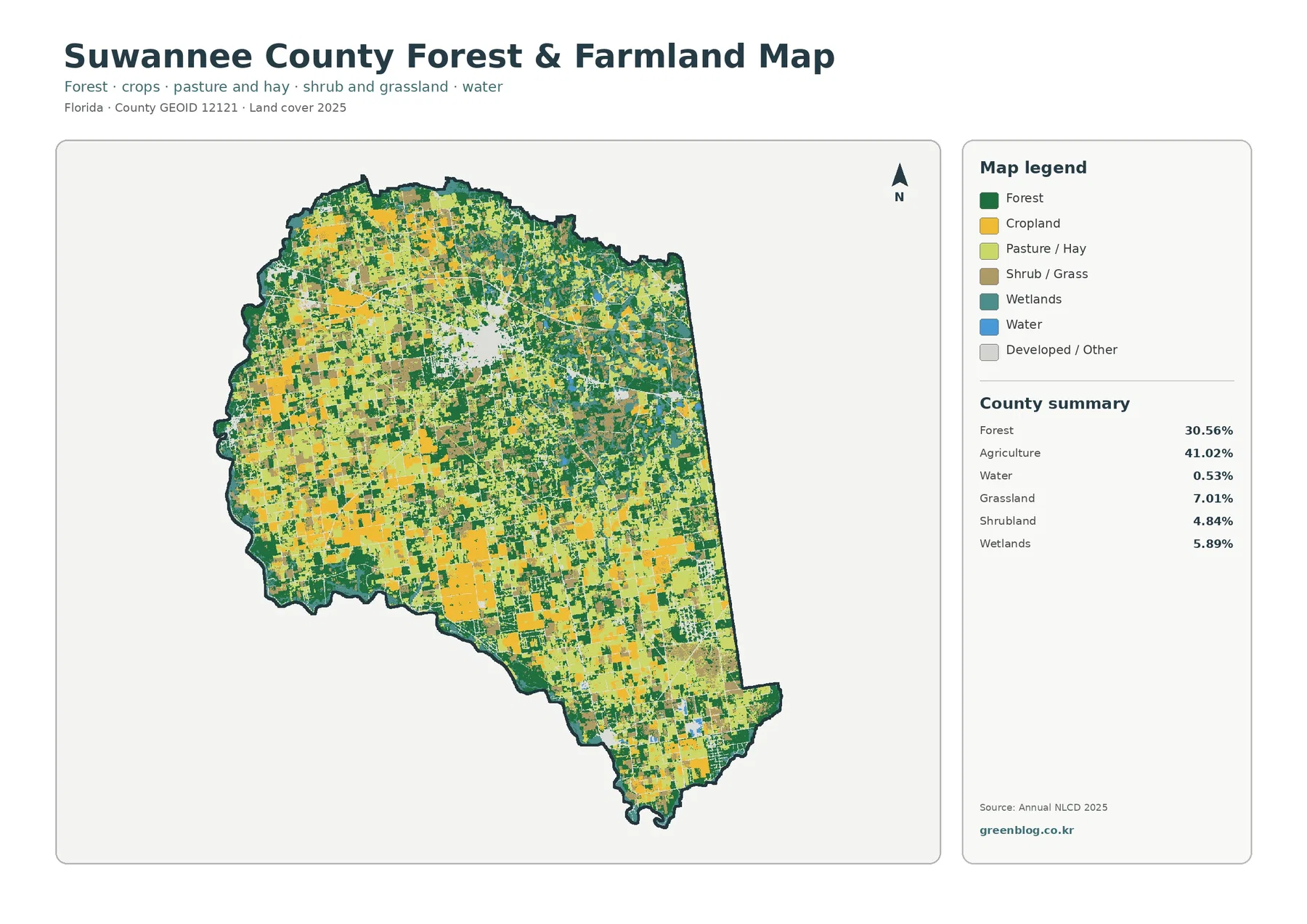Screen dimensions: 1307x924
Task: Click the 'Water' legend label
Action: [x=1024, y=325]
